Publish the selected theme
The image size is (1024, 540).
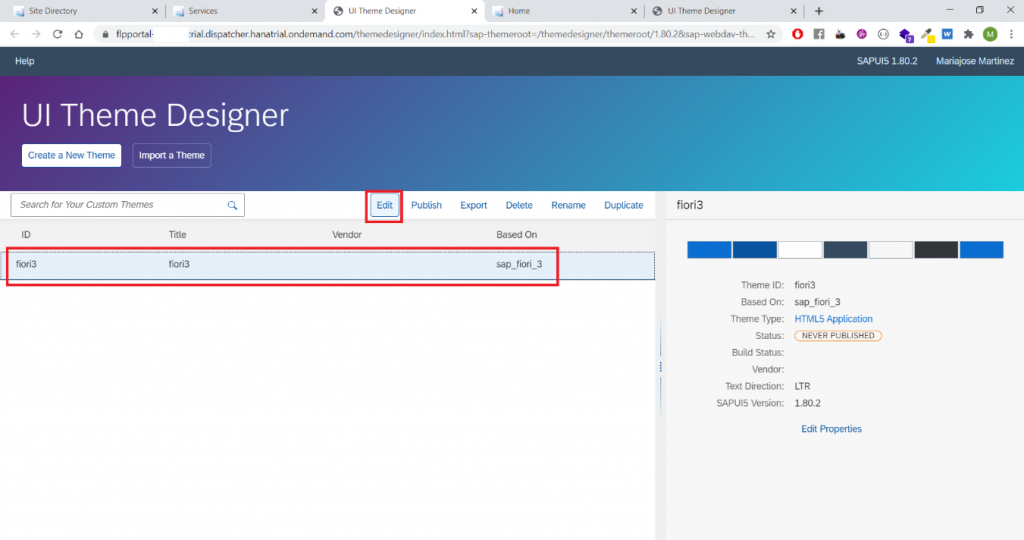(x=426, y=205)
